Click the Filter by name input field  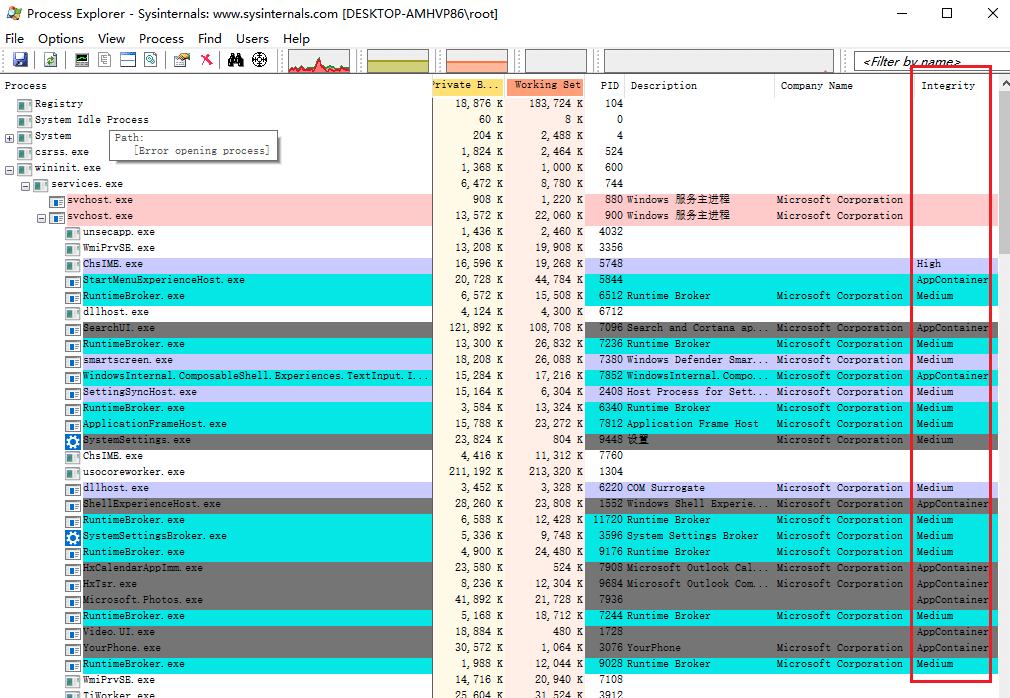point(931,61)
